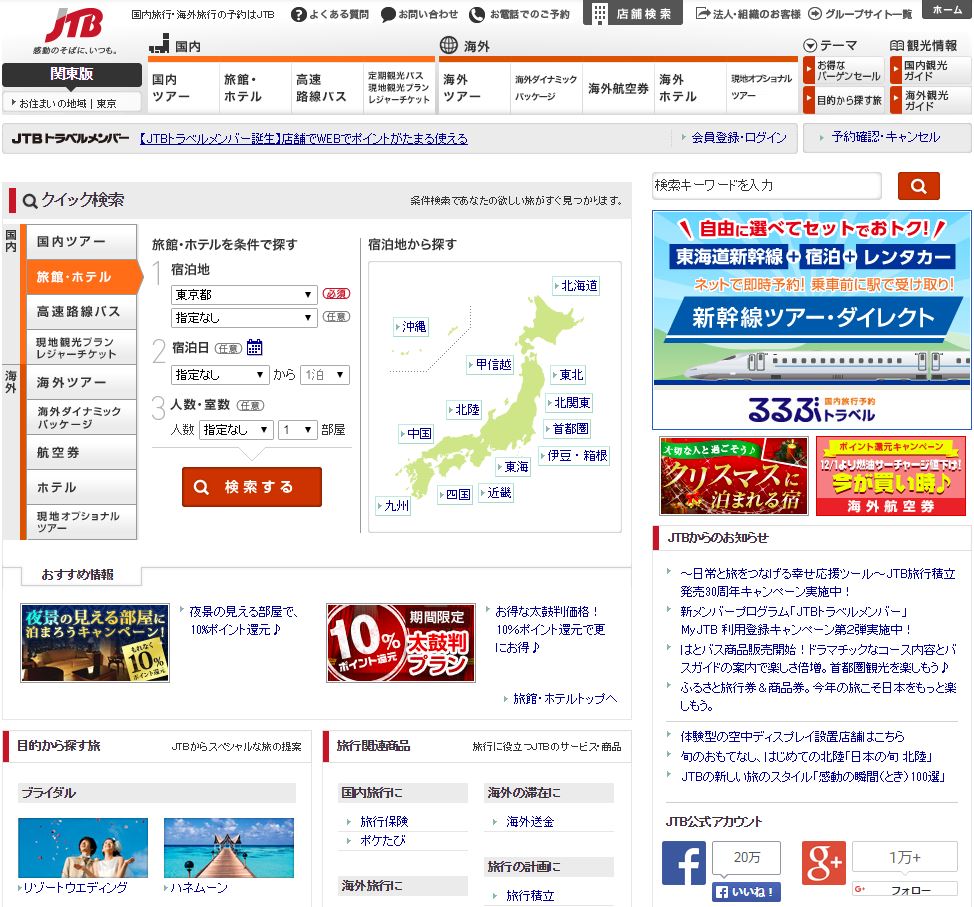
Task: Click the Facebook いいね button
Action: click(746, 892)
